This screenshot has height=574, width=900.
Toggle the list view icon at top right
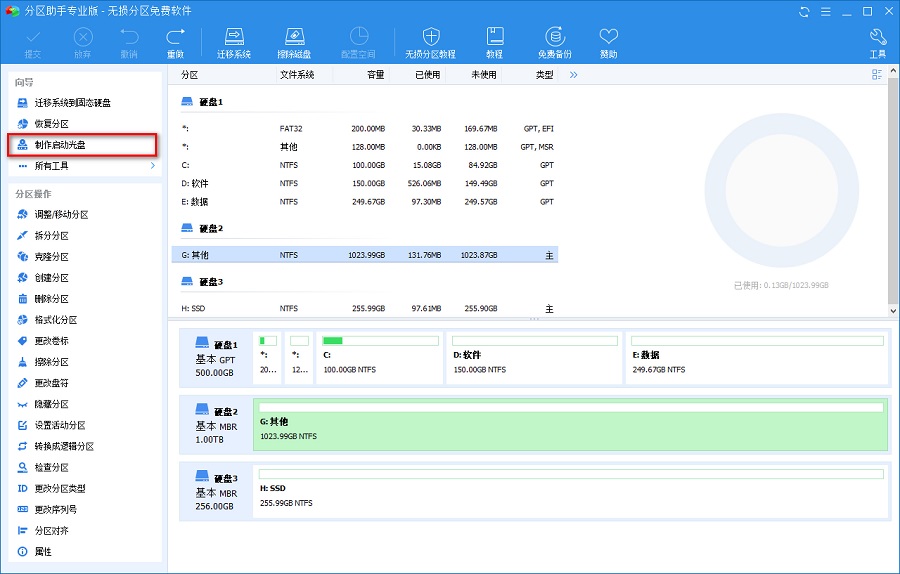click(x=877, y=75)
